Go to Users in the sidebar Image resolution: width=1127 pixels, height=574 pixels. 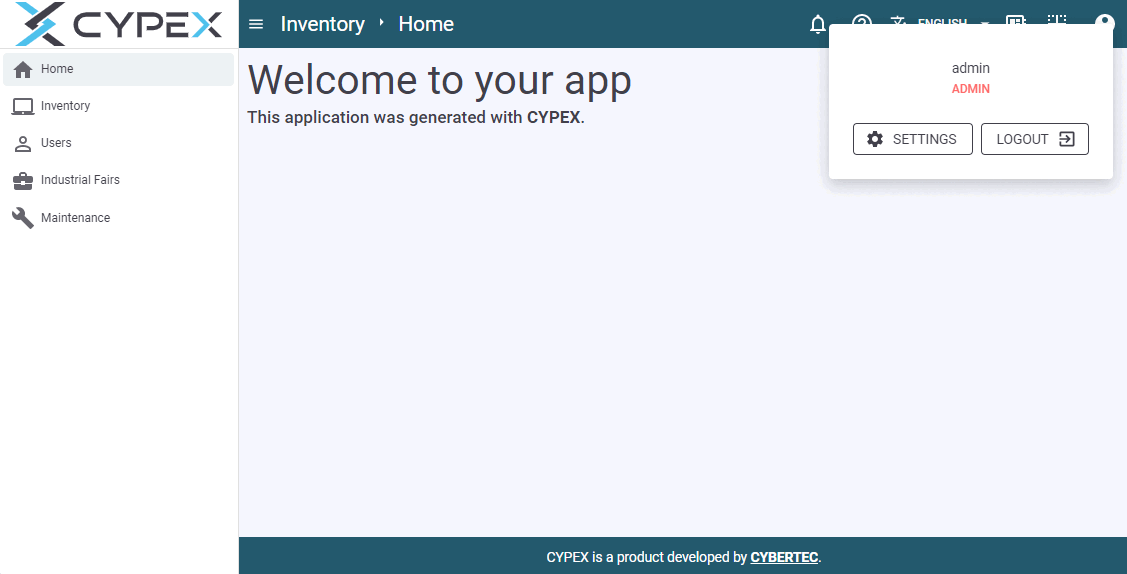119,143
